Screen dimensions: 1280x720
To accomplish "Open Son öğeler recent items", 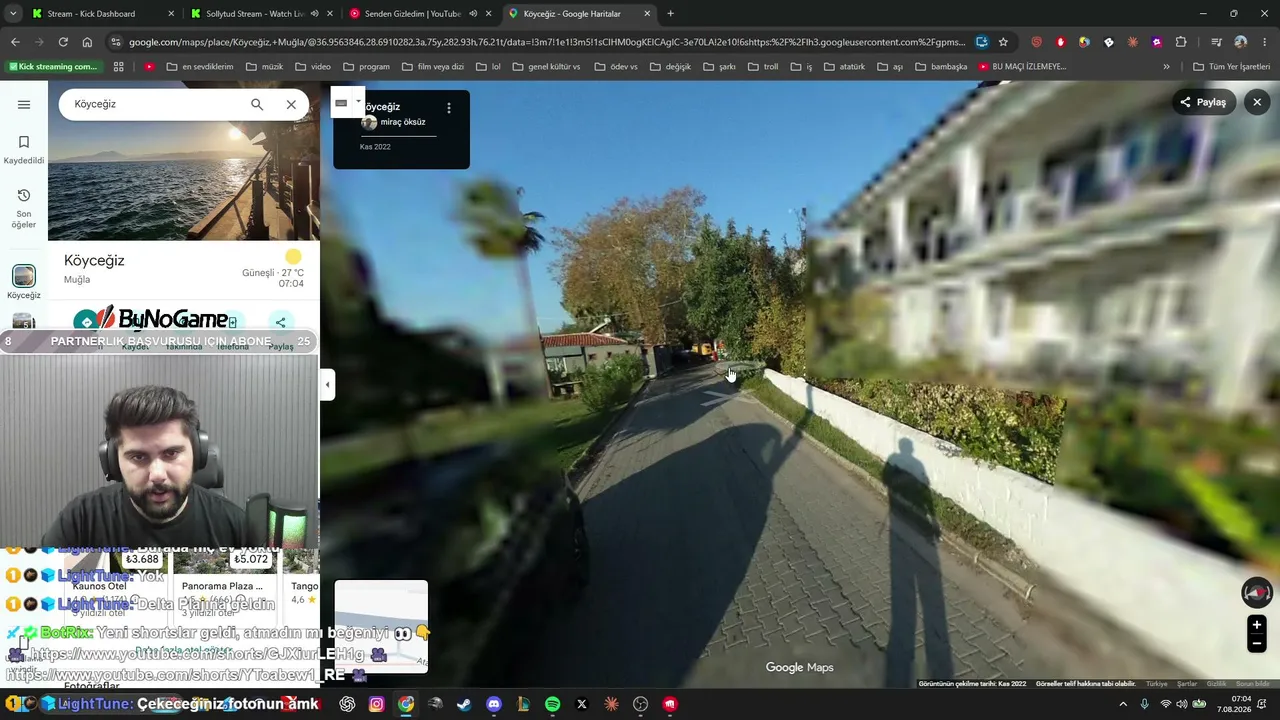I will [x=24, y=208].
